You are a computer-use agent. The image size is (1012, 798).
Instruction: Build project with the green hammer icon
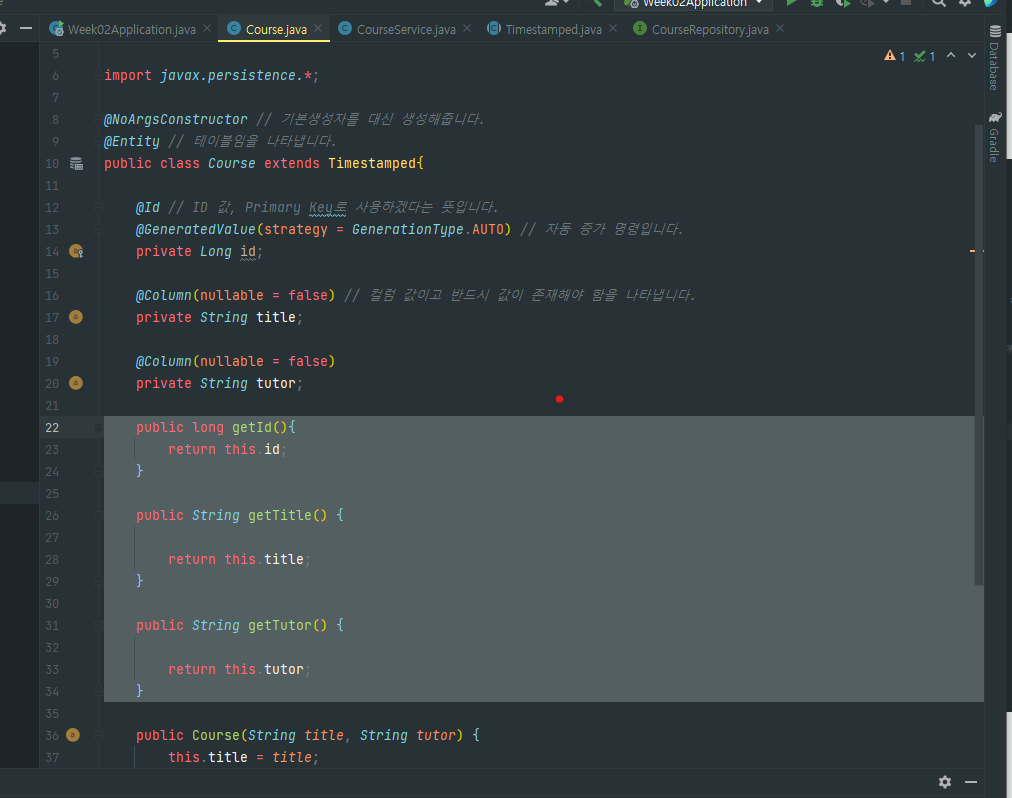pos(597,3)
